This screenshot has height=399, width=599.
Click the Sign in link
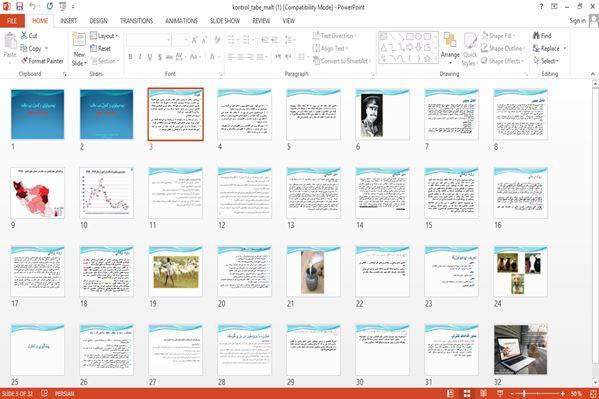tap(577, 21)
